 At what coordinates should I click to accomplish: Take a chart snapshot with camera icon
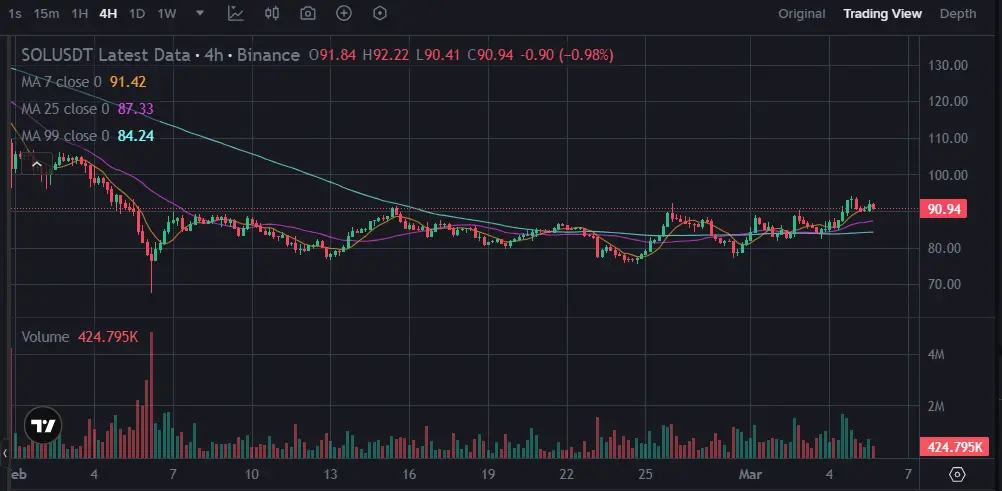pyautogui.click(x=308, y=14)
